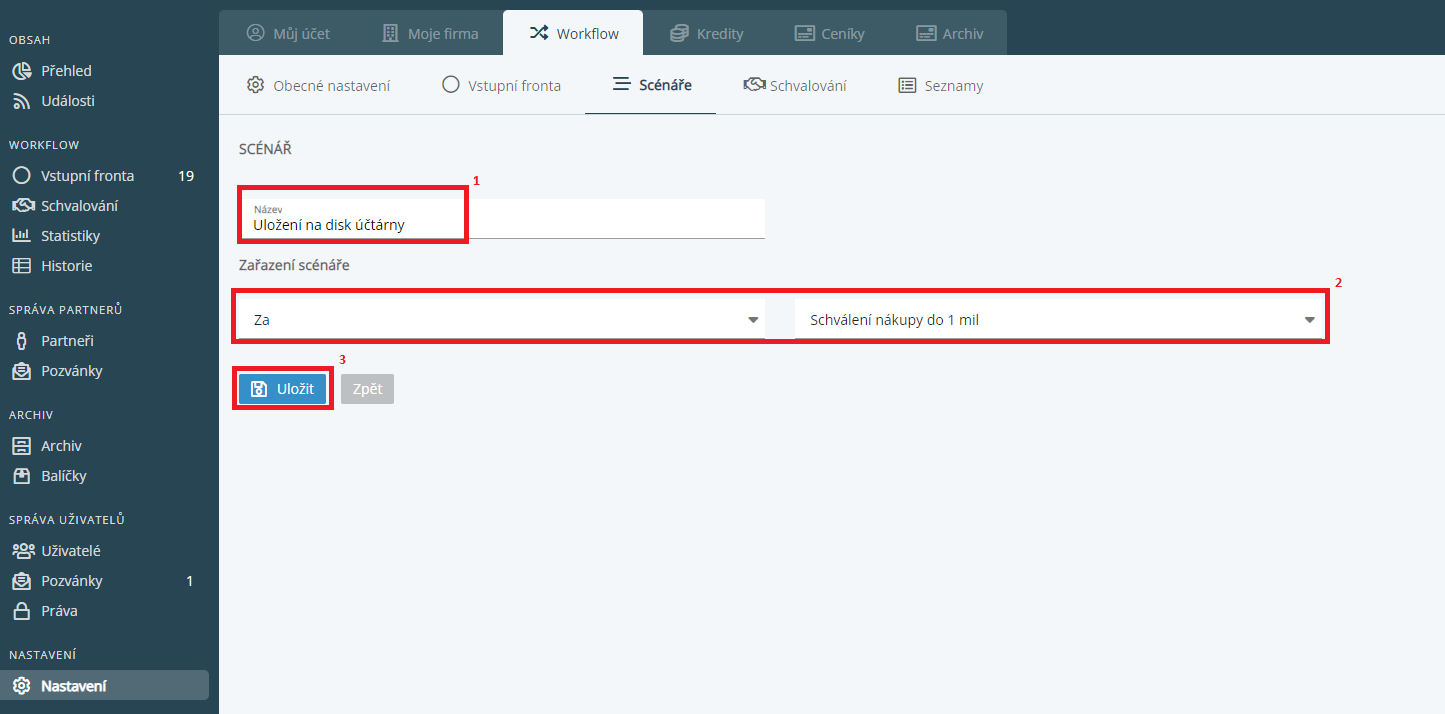Click the Archiv icon in sidebar
Viewport: 1445px width, 714px height.
[x=21, y=446]
